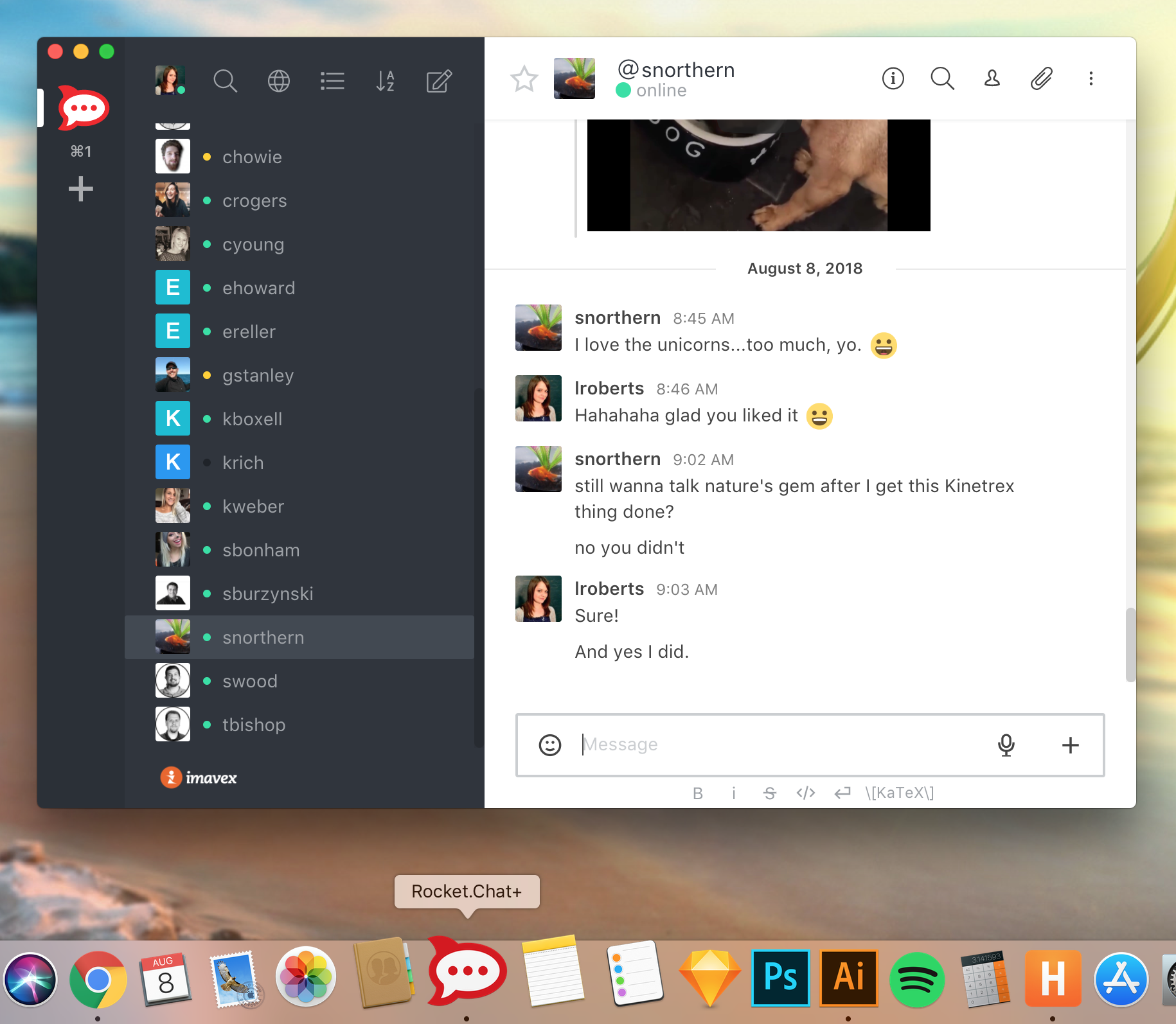Viewport: 1176px width, 1024px height.
Task: Open the emoji picker in message box
Action: 550,745
